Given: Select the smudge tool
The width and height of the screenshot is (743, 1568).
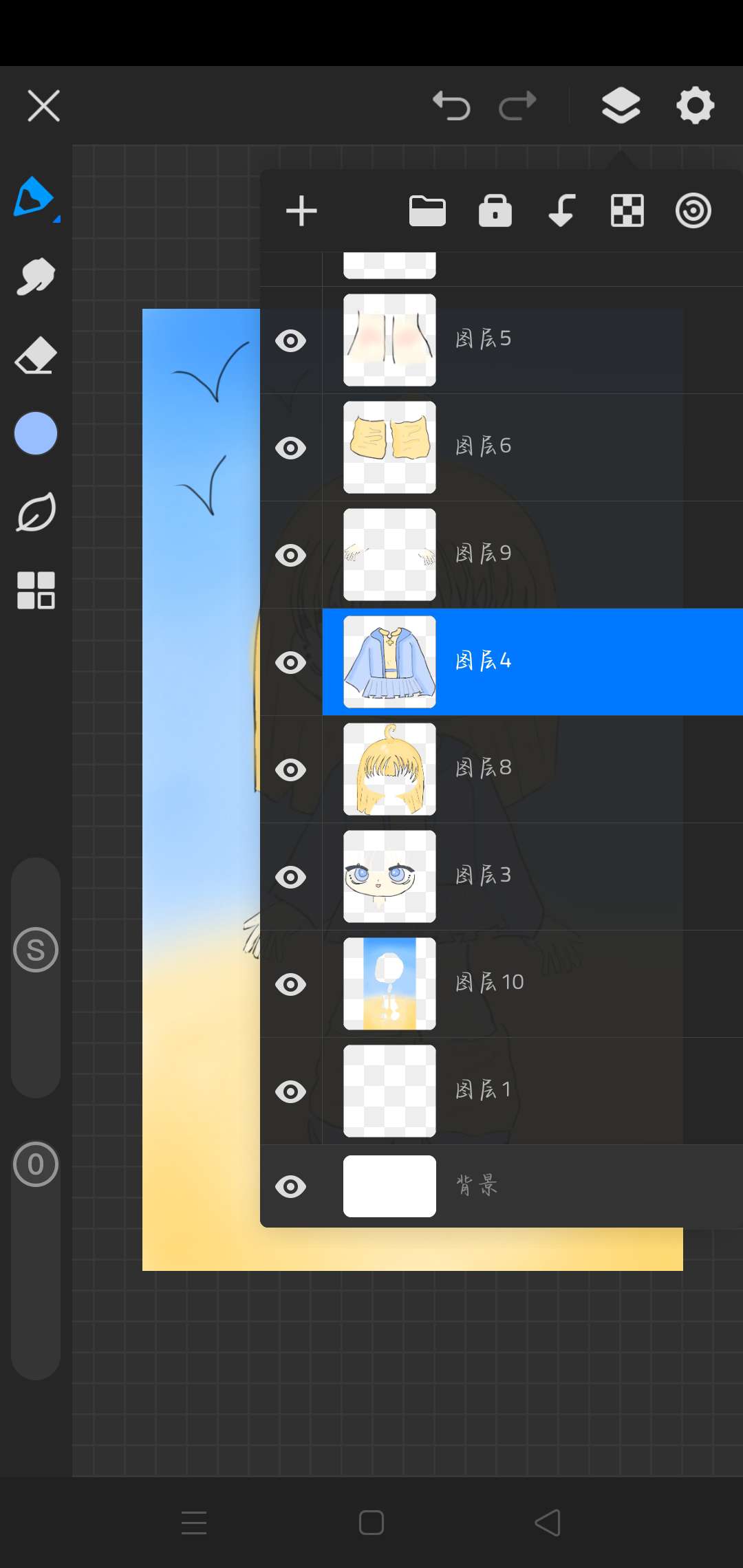Looking at the screenshot, I should coord(36,276).
